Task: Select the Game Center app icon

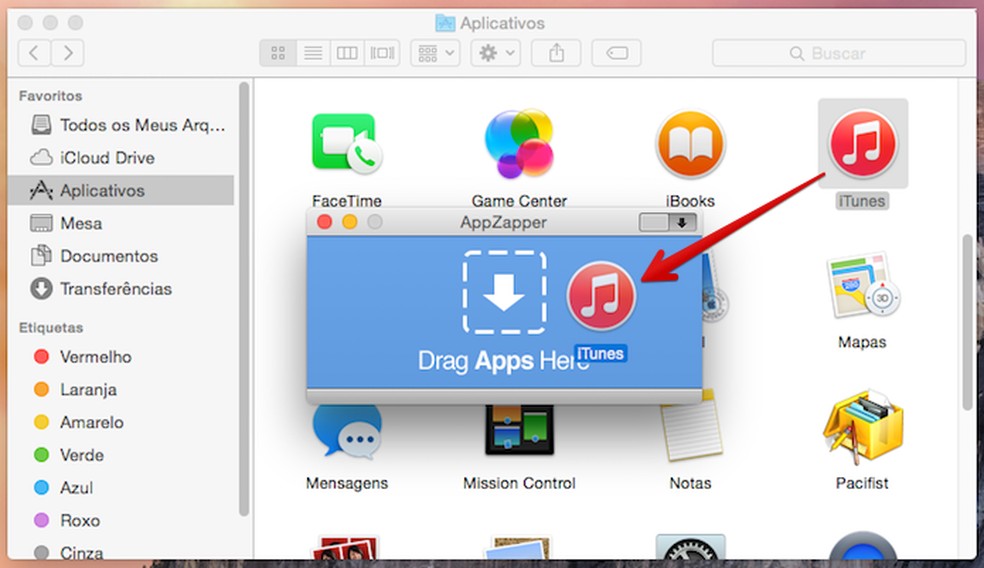Action: pyautogui.click(x=519, y=144)
